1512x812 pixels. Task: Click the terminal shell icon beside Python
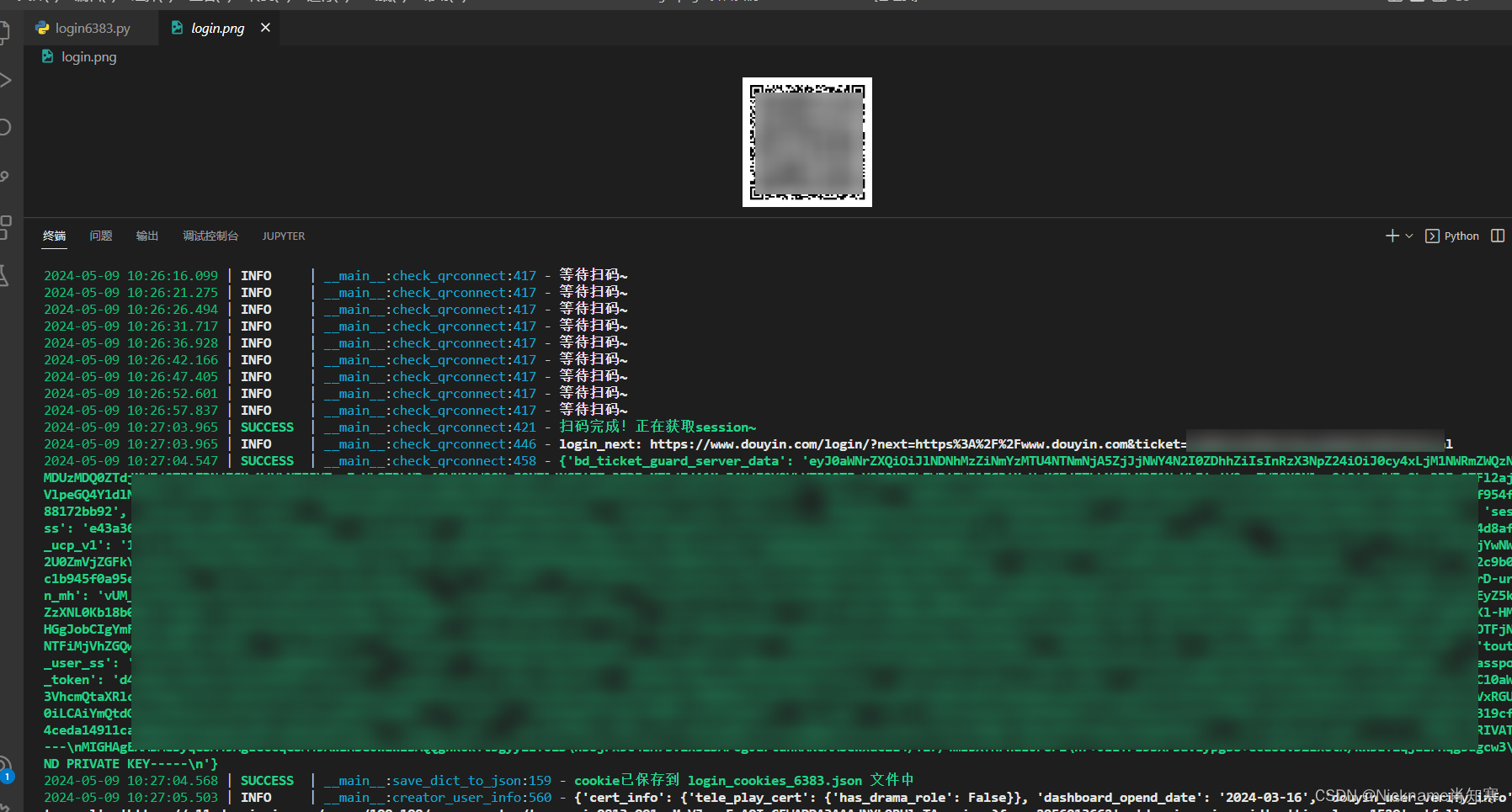pos(1432,236)
